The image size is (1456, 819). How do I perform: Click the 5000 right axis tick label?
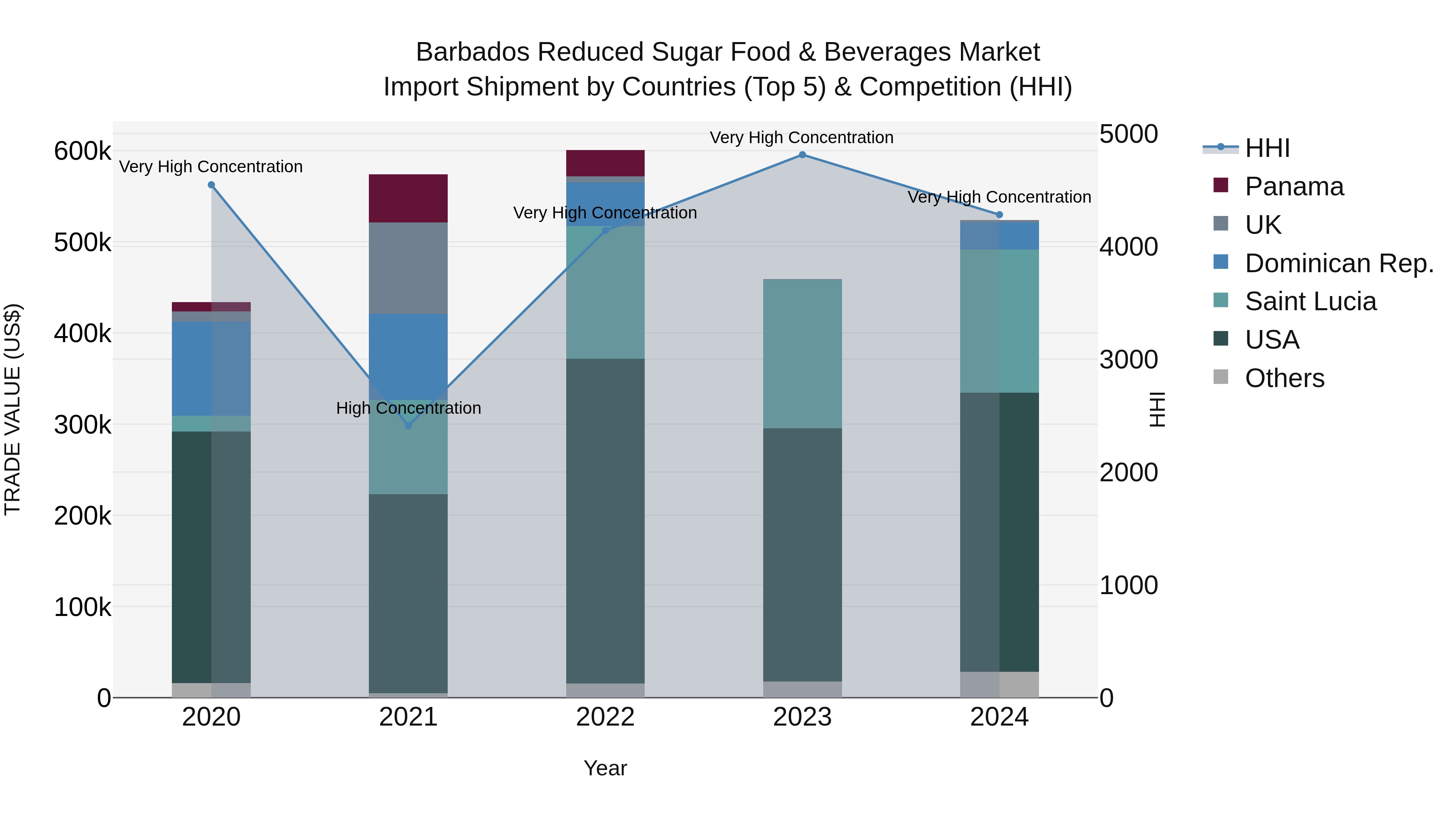coord(1129,134)
